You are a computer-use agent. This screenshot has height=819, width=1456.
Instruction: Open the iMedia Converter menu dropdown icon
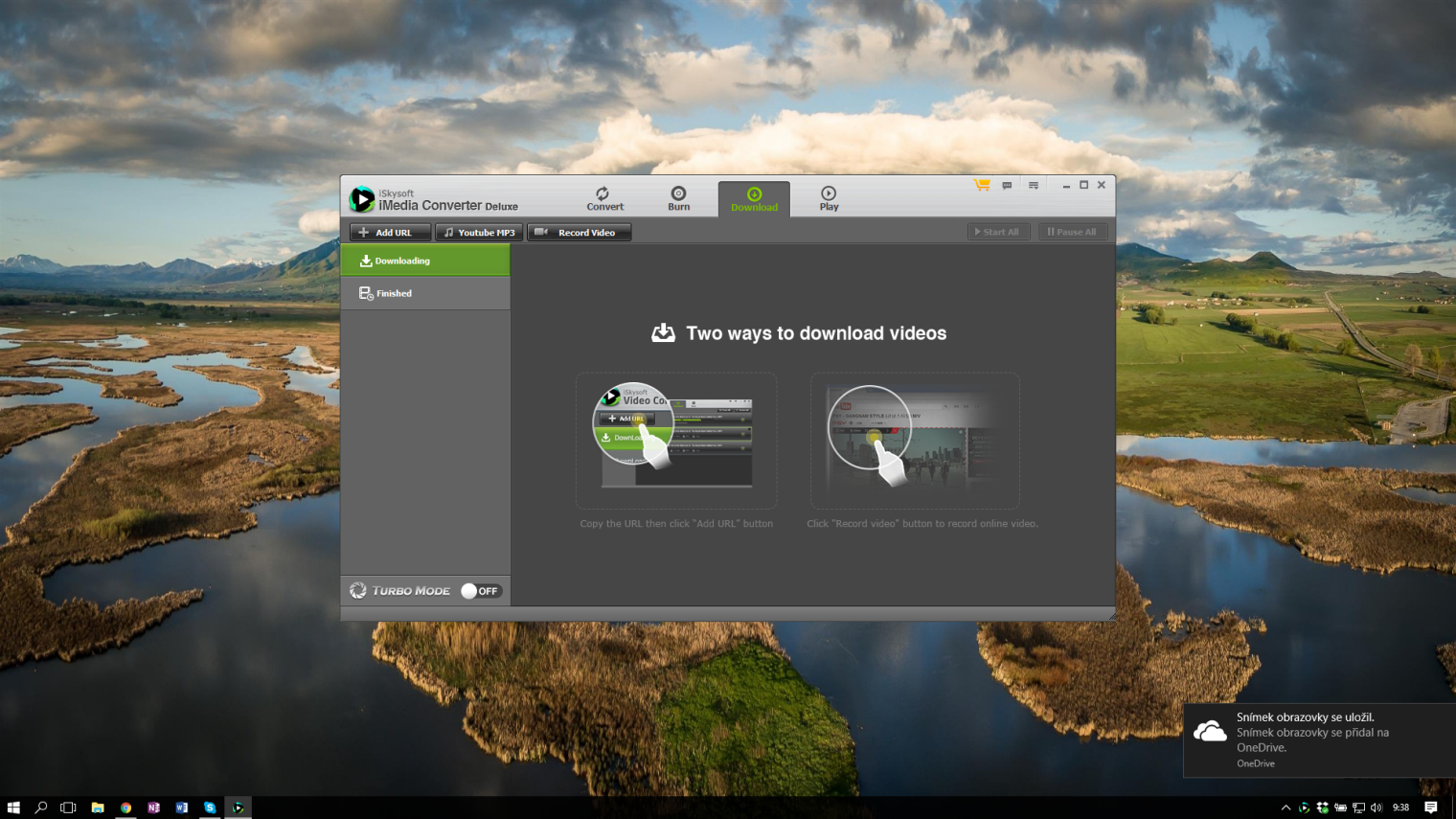1034,185
